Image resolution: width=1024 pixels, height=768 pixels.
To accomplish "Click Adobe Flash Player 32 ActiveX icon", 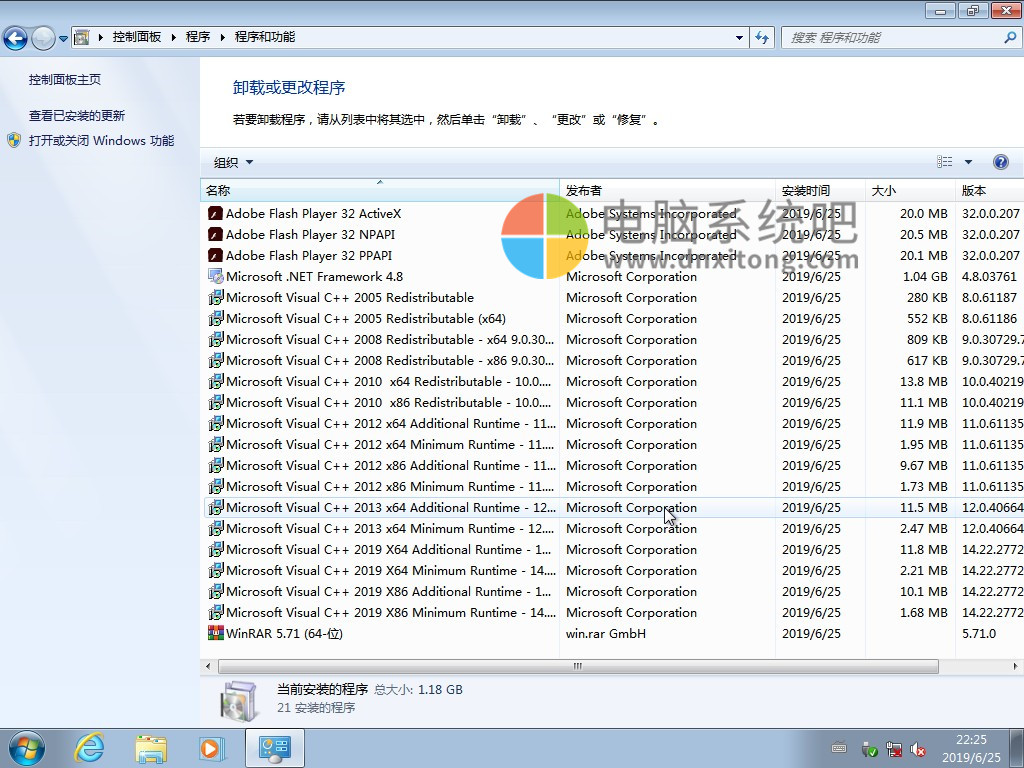I will 216,214.
